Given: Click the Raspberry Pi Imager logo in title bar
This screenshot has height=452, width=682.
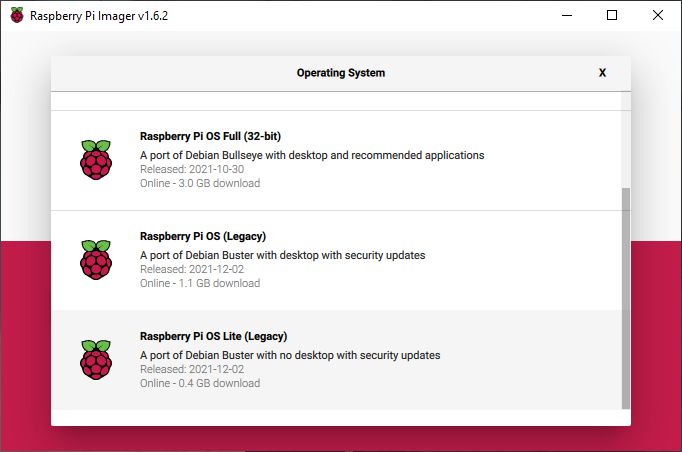Looking at the screenshot, I should [17, 15].
